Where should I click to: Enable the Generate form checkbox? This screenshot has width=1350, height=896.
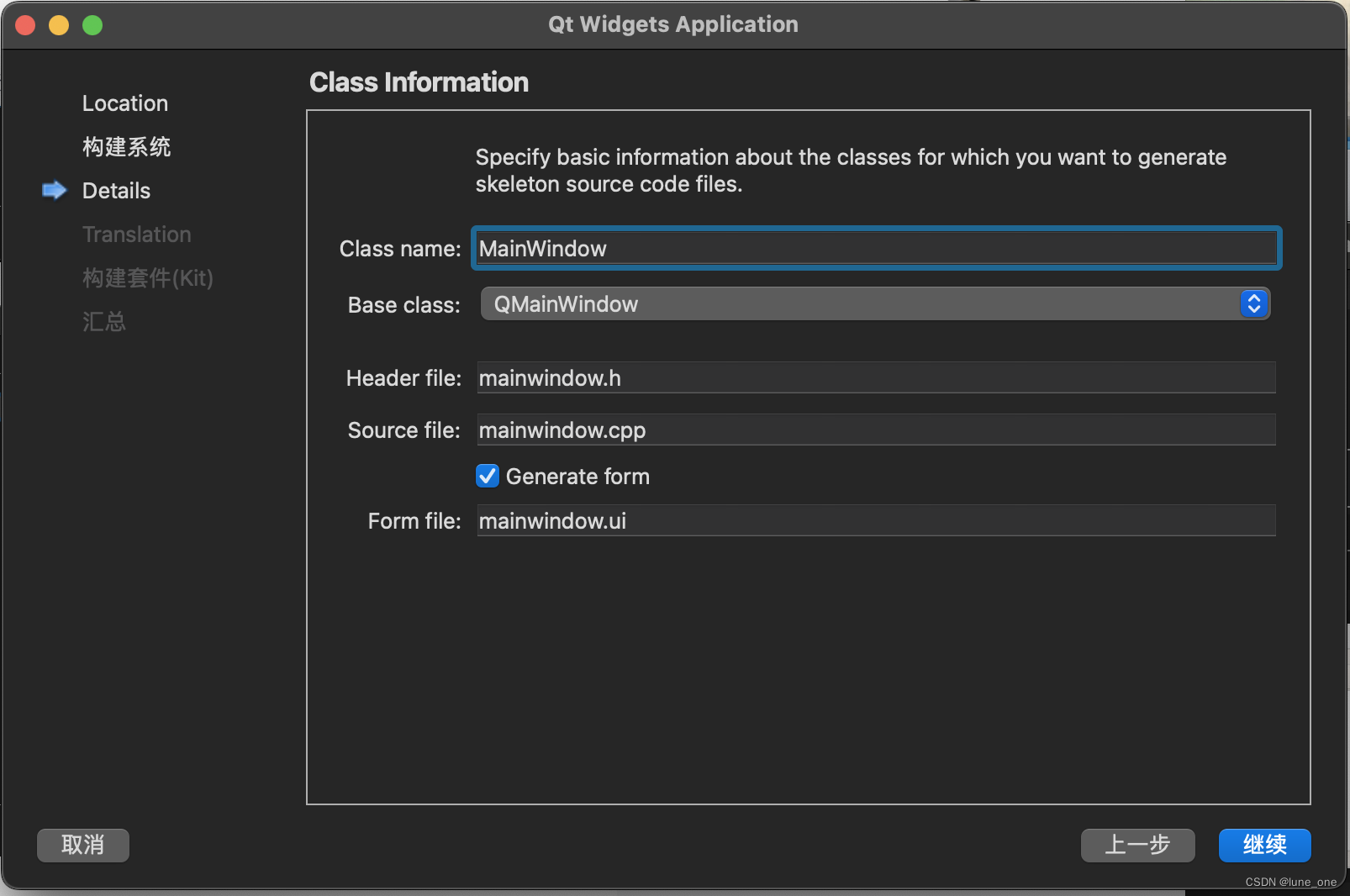coord(487,476)
